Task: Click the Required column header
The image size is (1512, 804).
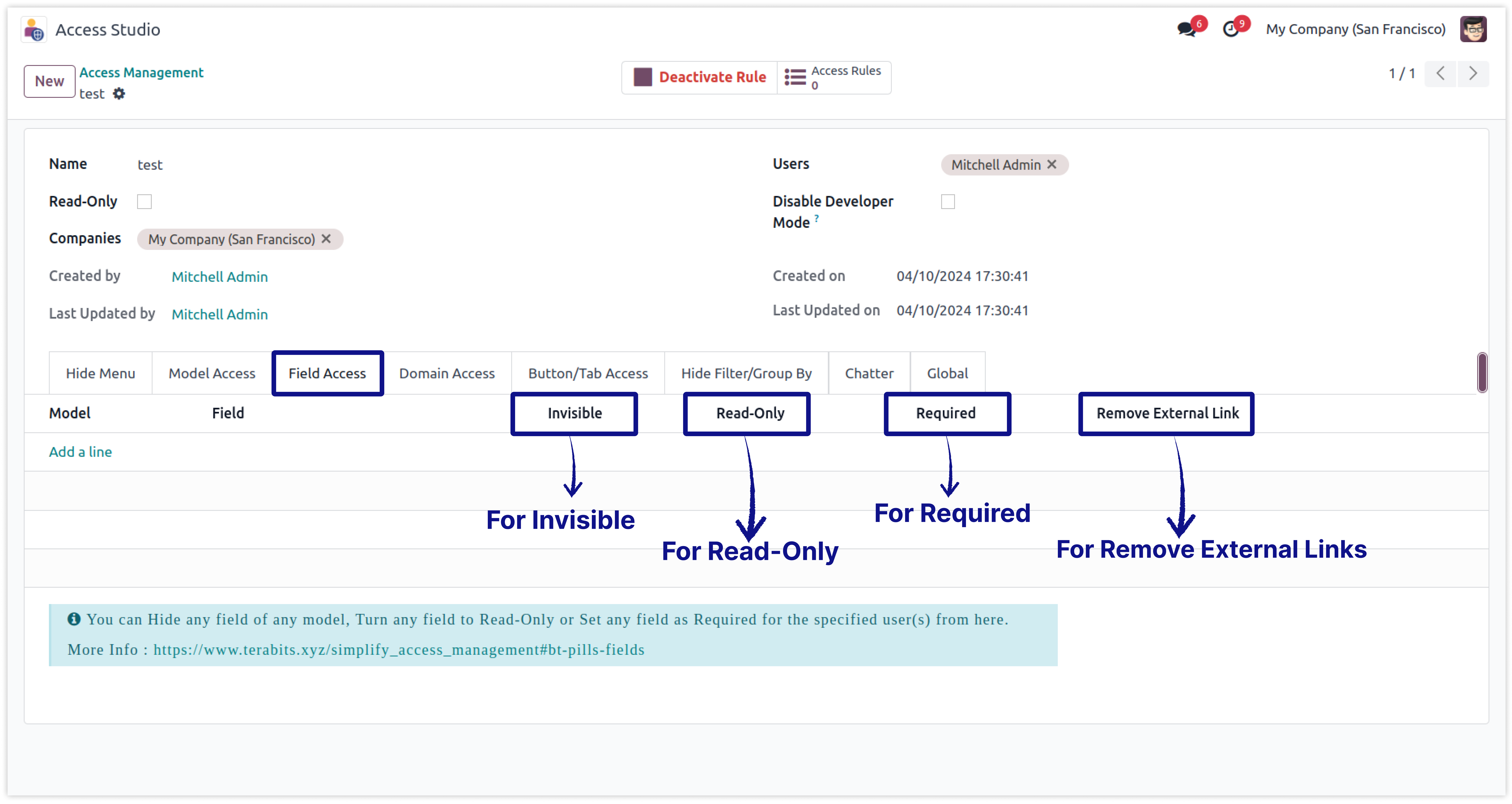Action: point(946,413)
